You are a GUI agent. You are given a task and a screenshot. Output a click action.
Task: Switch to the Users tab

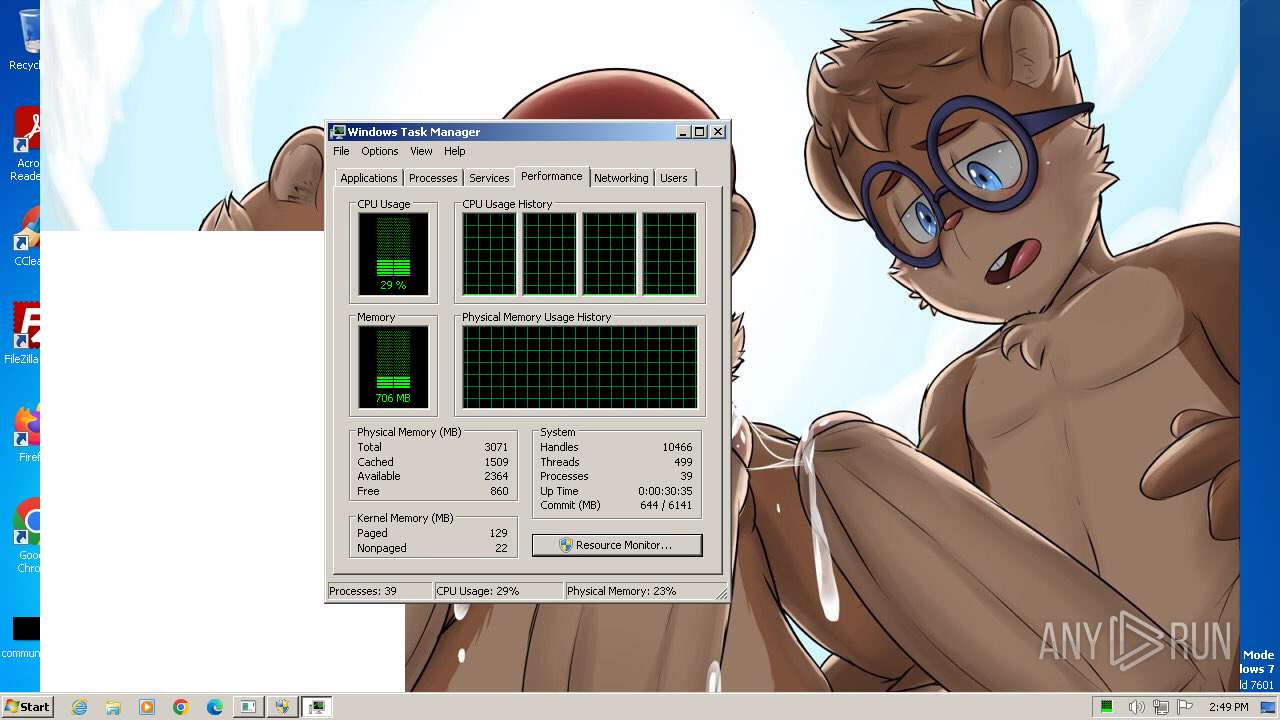point(674,178)
